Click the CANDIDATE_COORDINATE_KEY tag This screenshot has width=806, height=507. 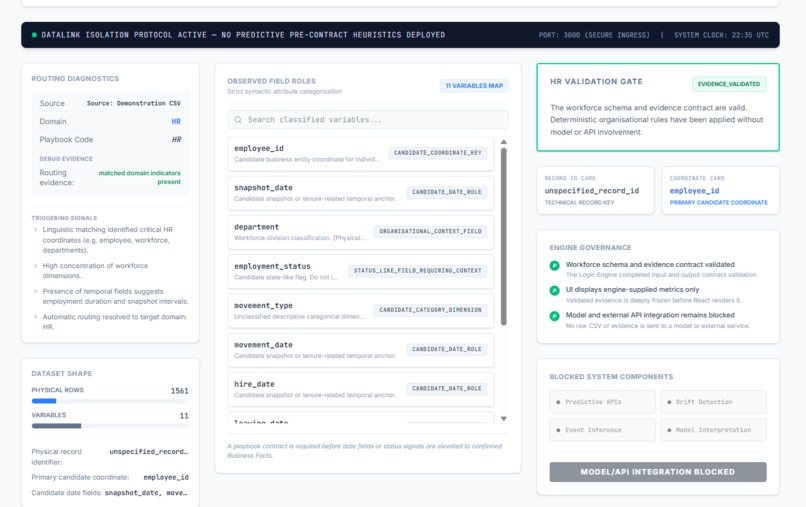(437, 153)
